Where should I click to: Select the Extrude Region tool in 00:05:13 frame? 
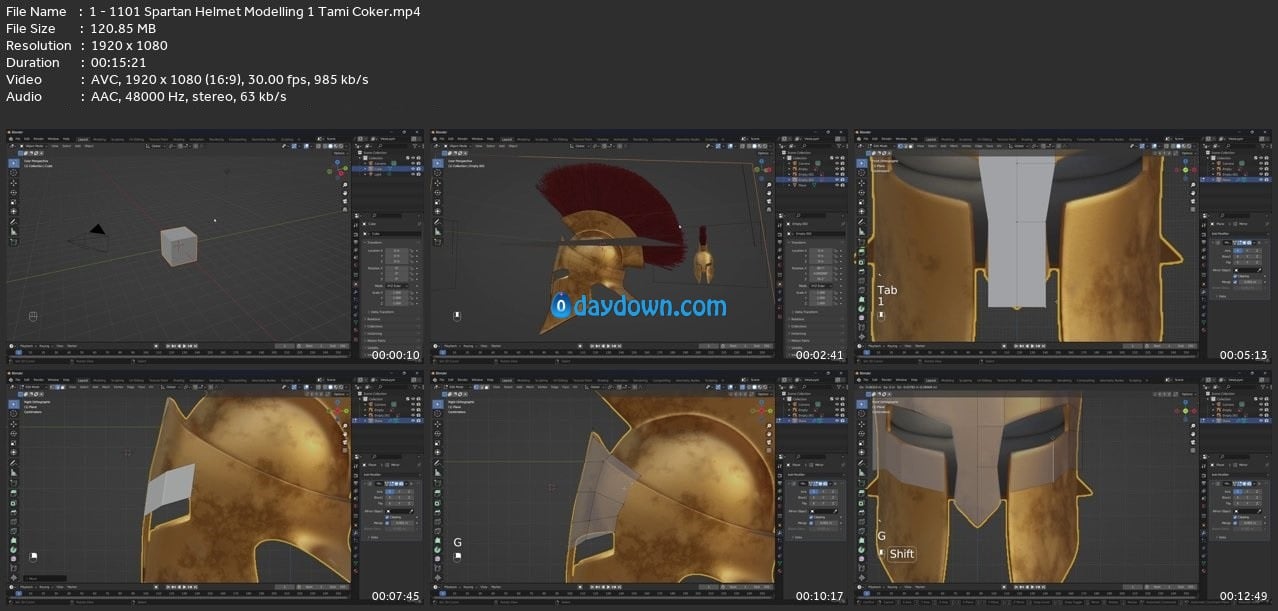tap(862, 252)
